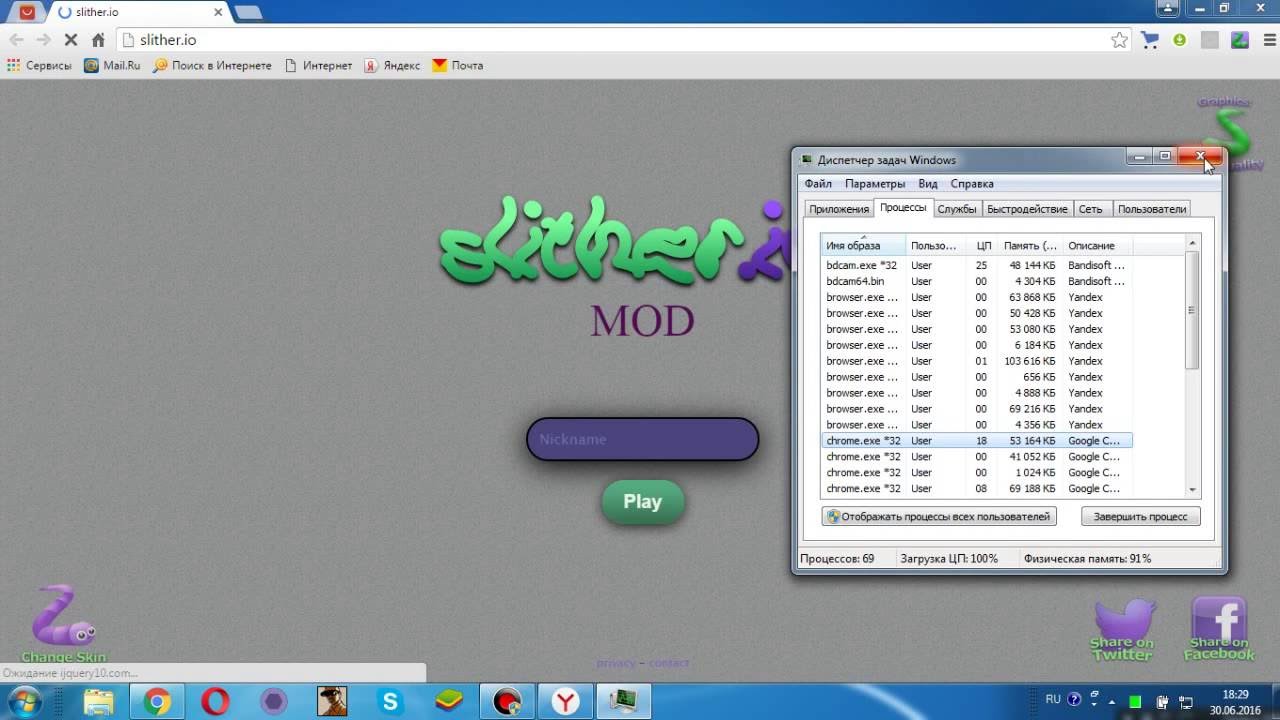Image resolution: width=1280 pixels, height=720 pixels.
Task: Open the slither snake extension icon
Action: (x=1240, y=40)
